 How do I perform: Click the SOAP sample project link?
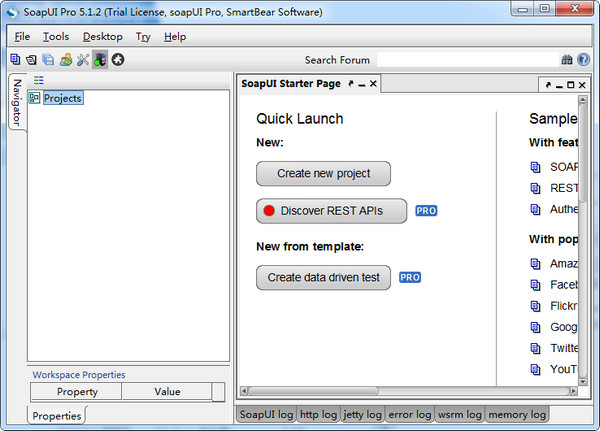564,167
